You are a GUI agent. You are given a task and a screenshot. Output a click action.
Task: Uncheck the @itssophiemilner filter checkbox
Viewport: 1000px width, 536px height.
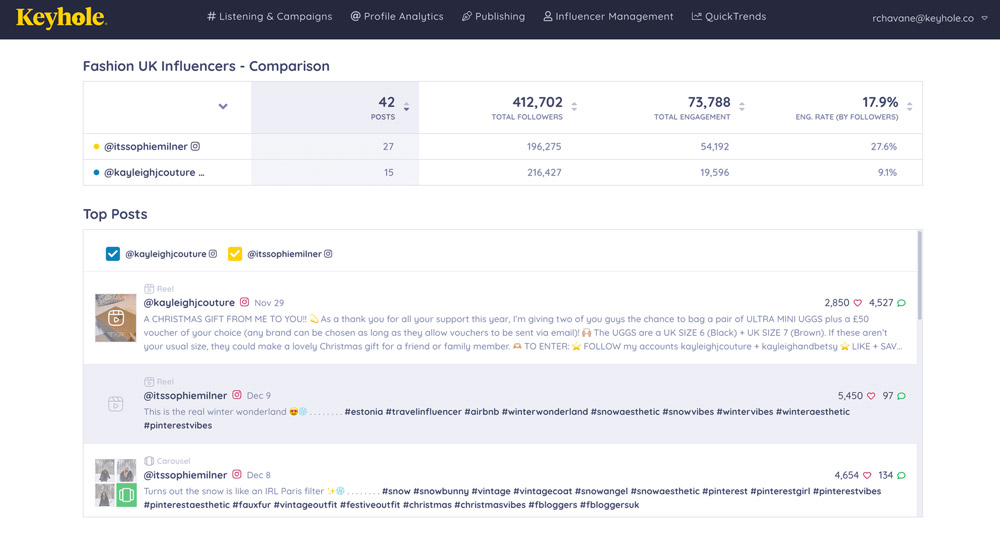pyautogui.click(x=235, y=254)
